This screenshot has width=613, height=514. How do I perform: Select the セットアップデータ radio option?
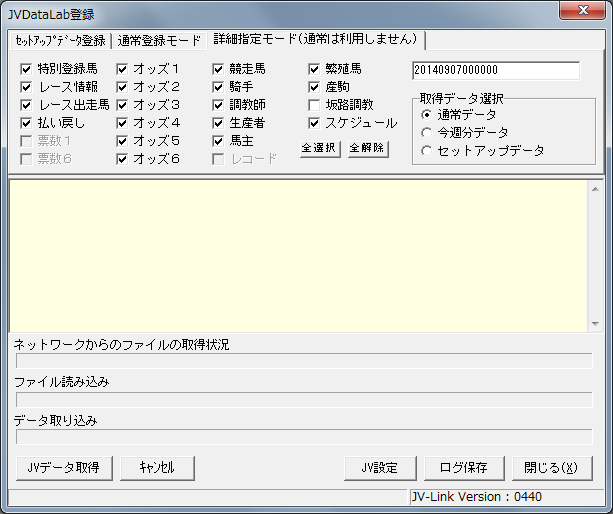pos(427,151)
